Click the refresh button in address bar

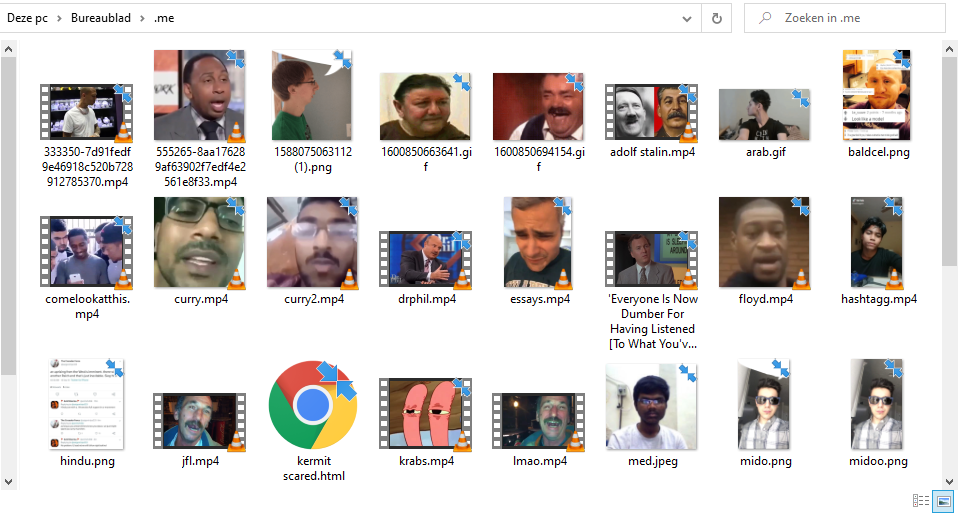(x=716, y=18)
